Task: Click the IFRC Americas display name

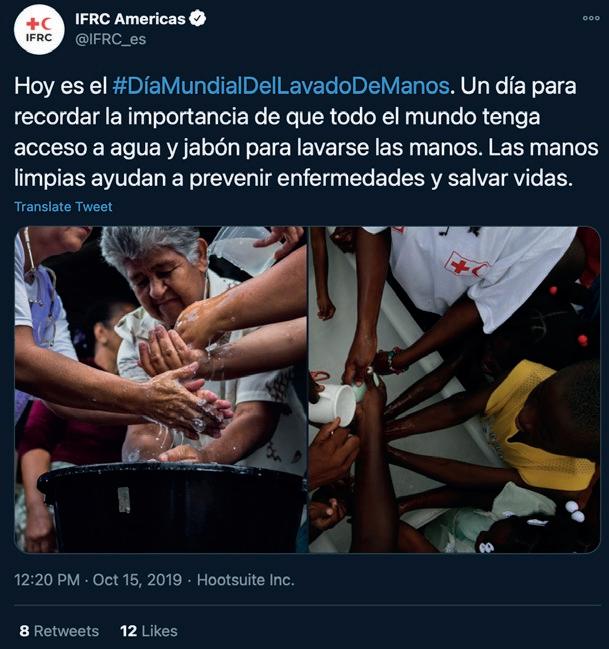Action: pyautogui.click(x=130, y=19)
